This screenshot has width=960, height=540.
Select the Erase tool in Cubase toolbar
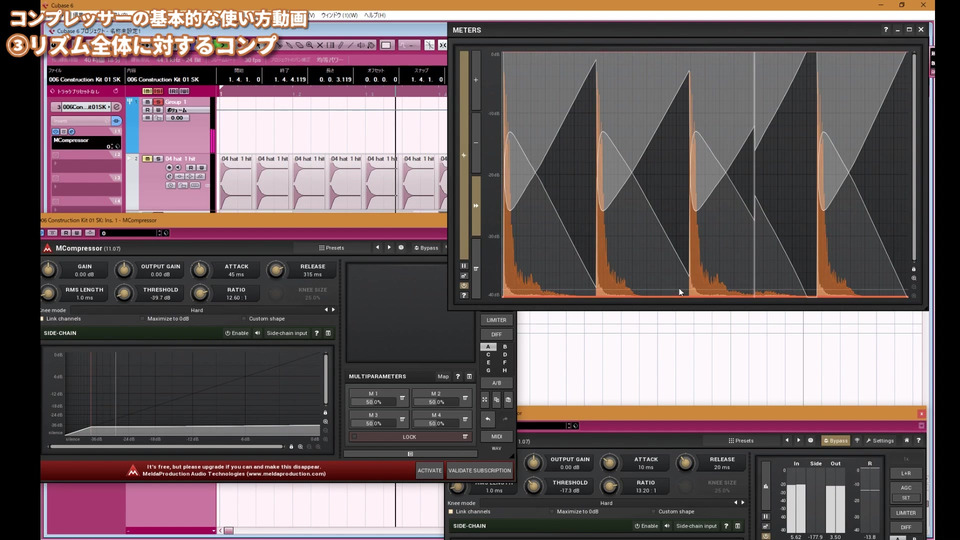coord(299,45)
